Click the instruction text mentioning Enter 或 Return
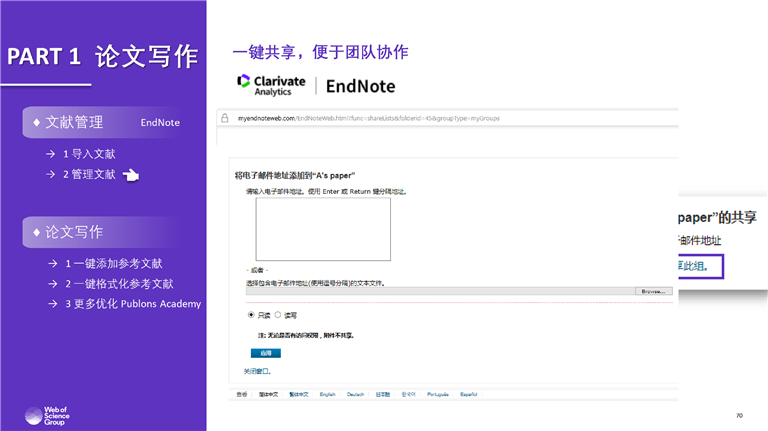768x431 pixels. 326,192
